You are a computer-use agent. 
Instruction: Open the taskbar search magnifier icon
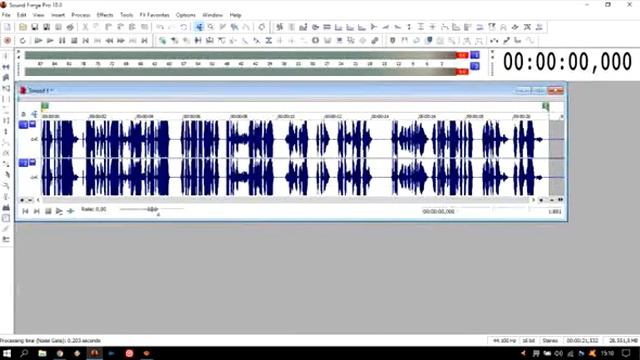[x=24, y=353]
